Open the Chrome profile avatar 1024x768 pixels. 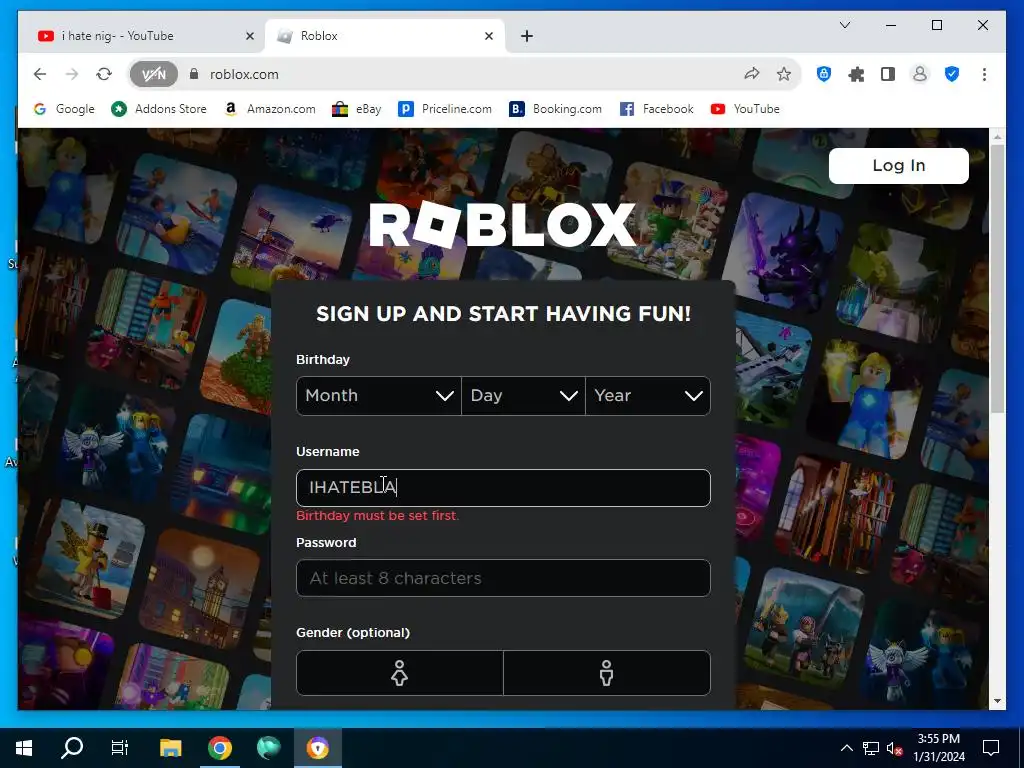[920, 74]
